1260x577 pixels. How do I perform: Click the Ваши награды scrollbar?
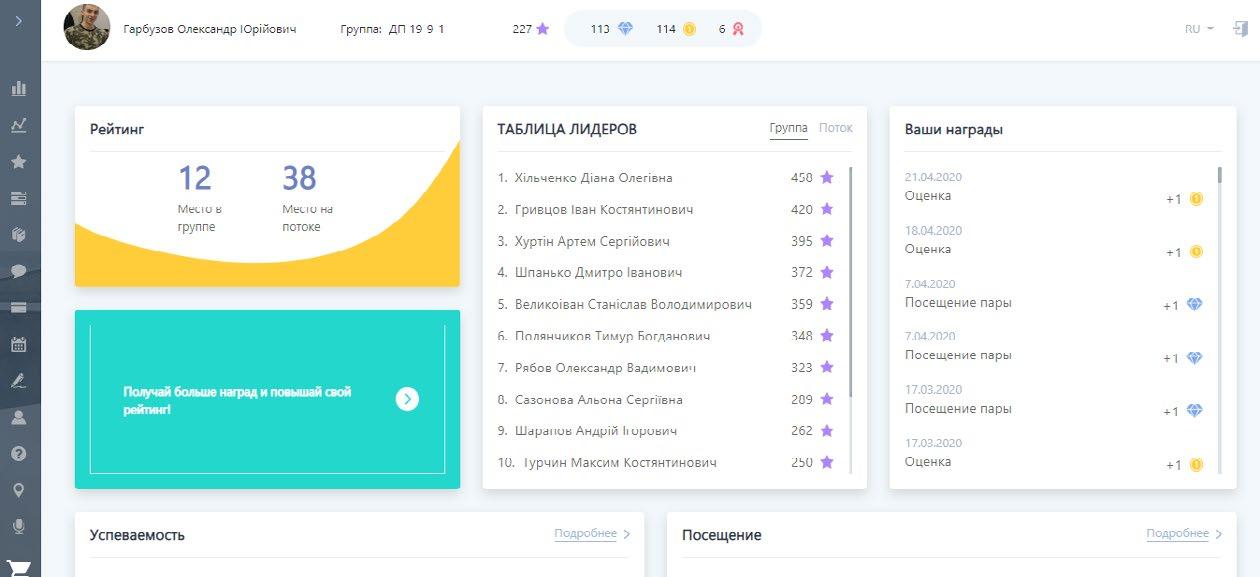coord(1220,175)
